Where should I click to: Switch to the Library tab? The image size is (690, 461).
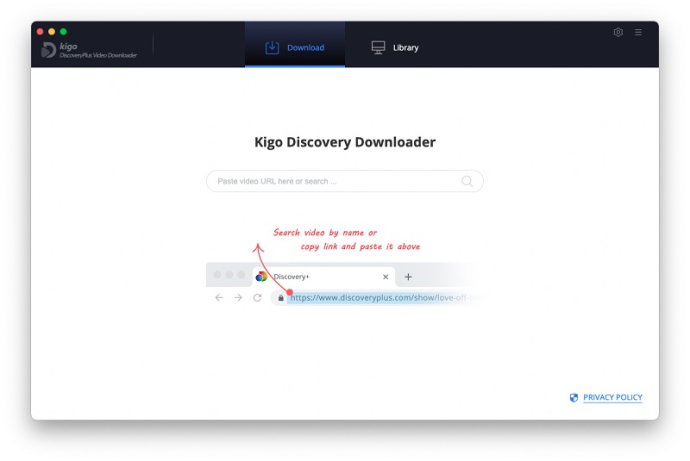click(395, 48)
